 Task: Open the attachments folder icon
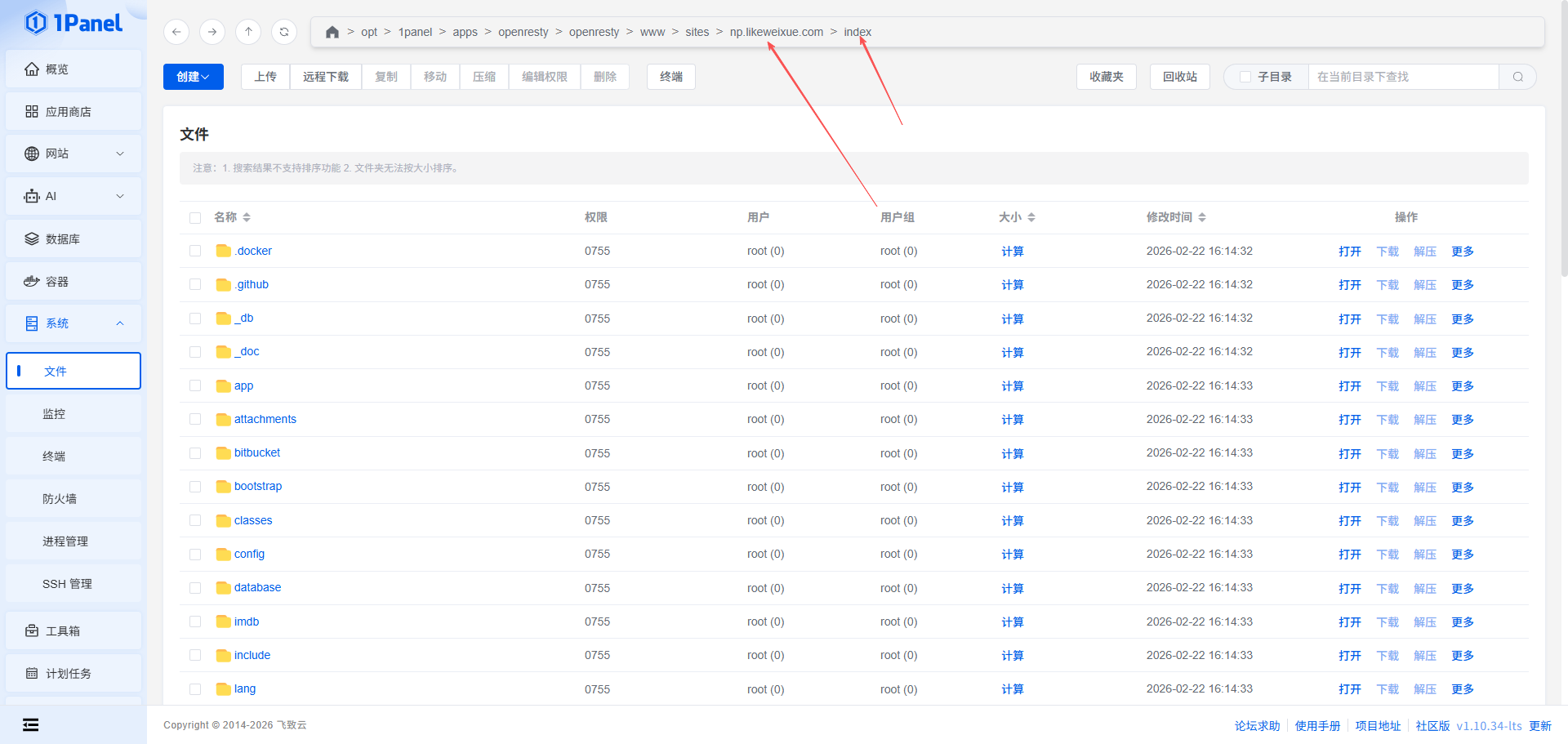tap(223, 420)
